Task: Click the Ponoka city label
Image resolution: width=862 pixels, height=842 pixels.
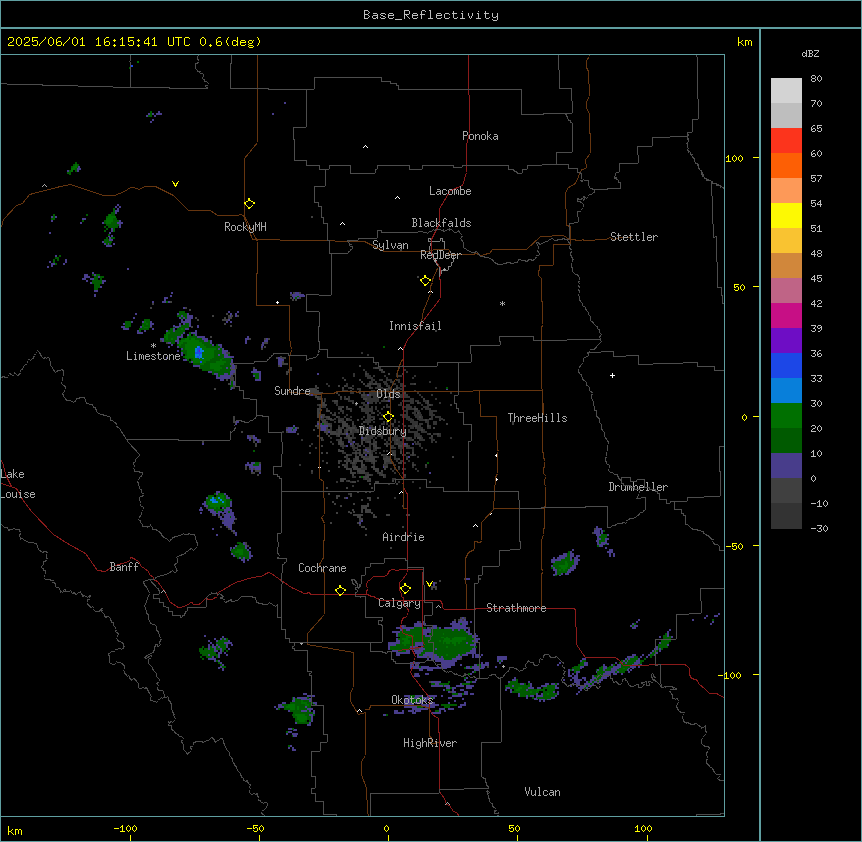Action: coord(480,136)
